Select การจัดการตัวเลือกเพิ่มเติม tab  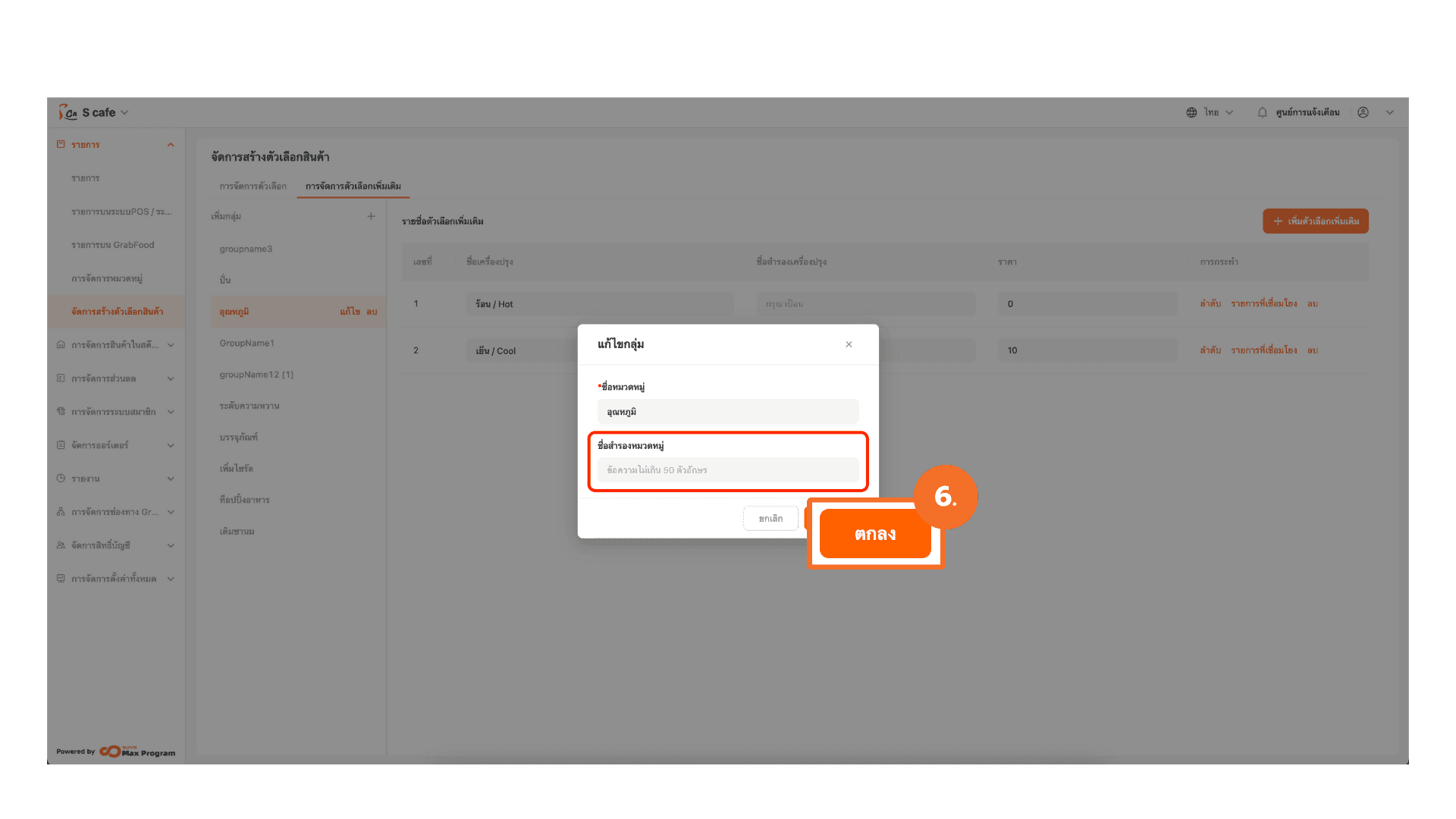pyautogui.click(x=353, y=186)
